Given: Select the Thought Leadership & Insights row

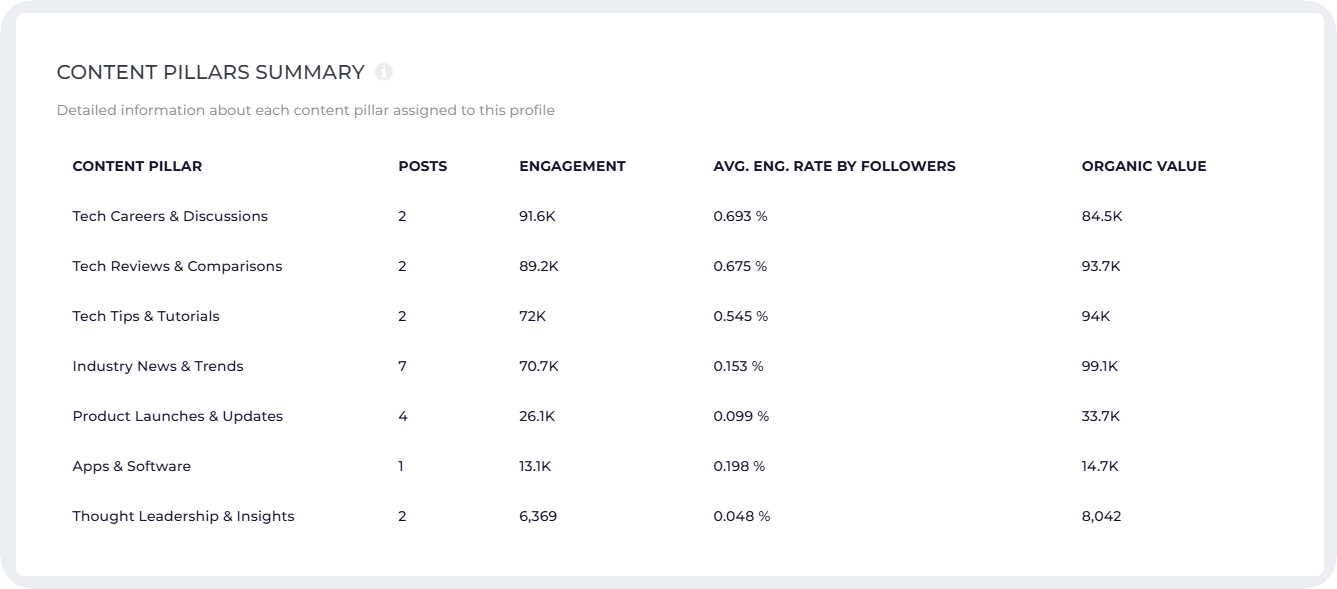Looking at the screenshot, I should (183, 516).
